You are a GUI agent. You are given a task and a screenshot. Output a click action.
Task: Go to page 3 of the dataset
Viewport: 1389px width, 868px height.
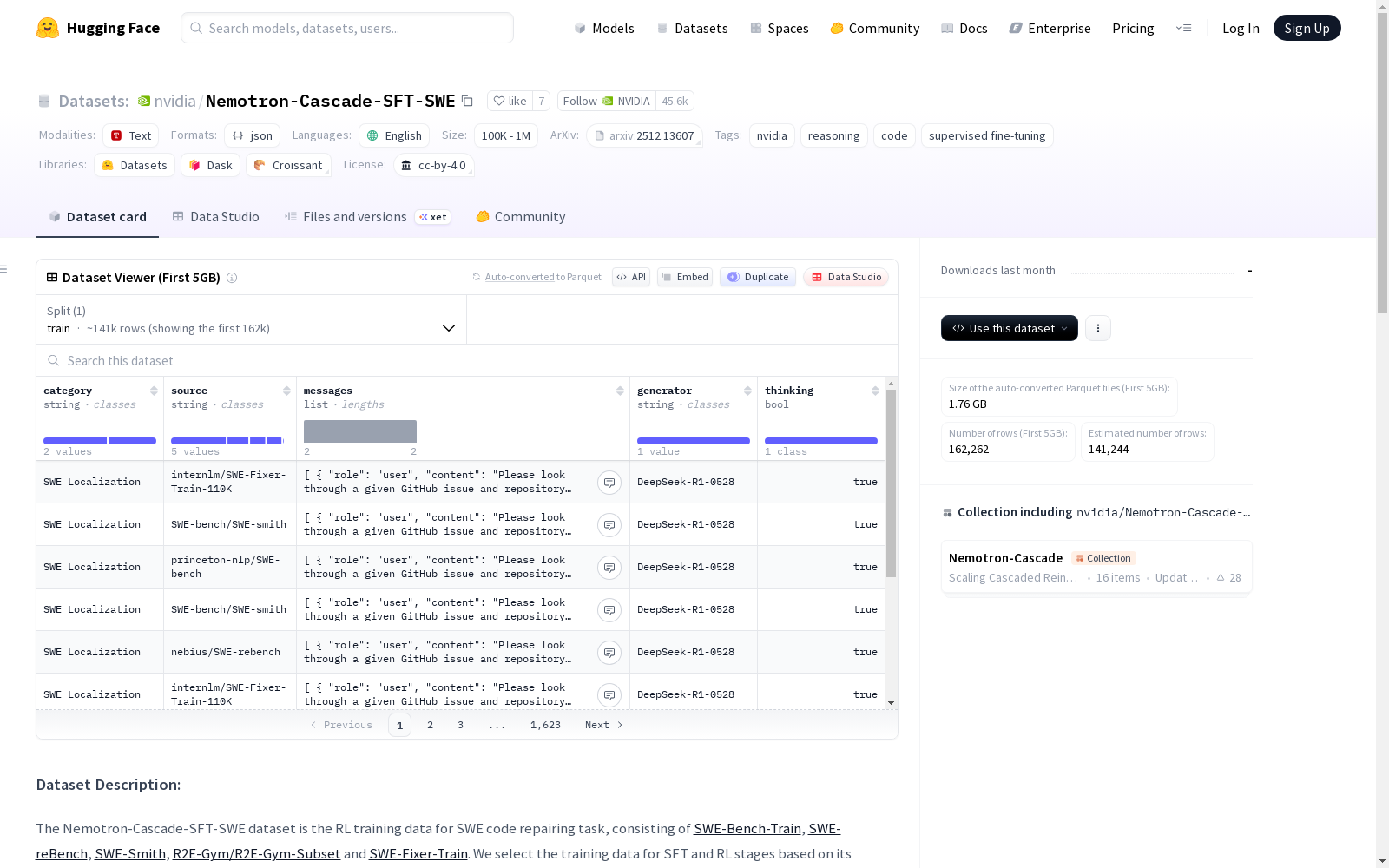460,726
